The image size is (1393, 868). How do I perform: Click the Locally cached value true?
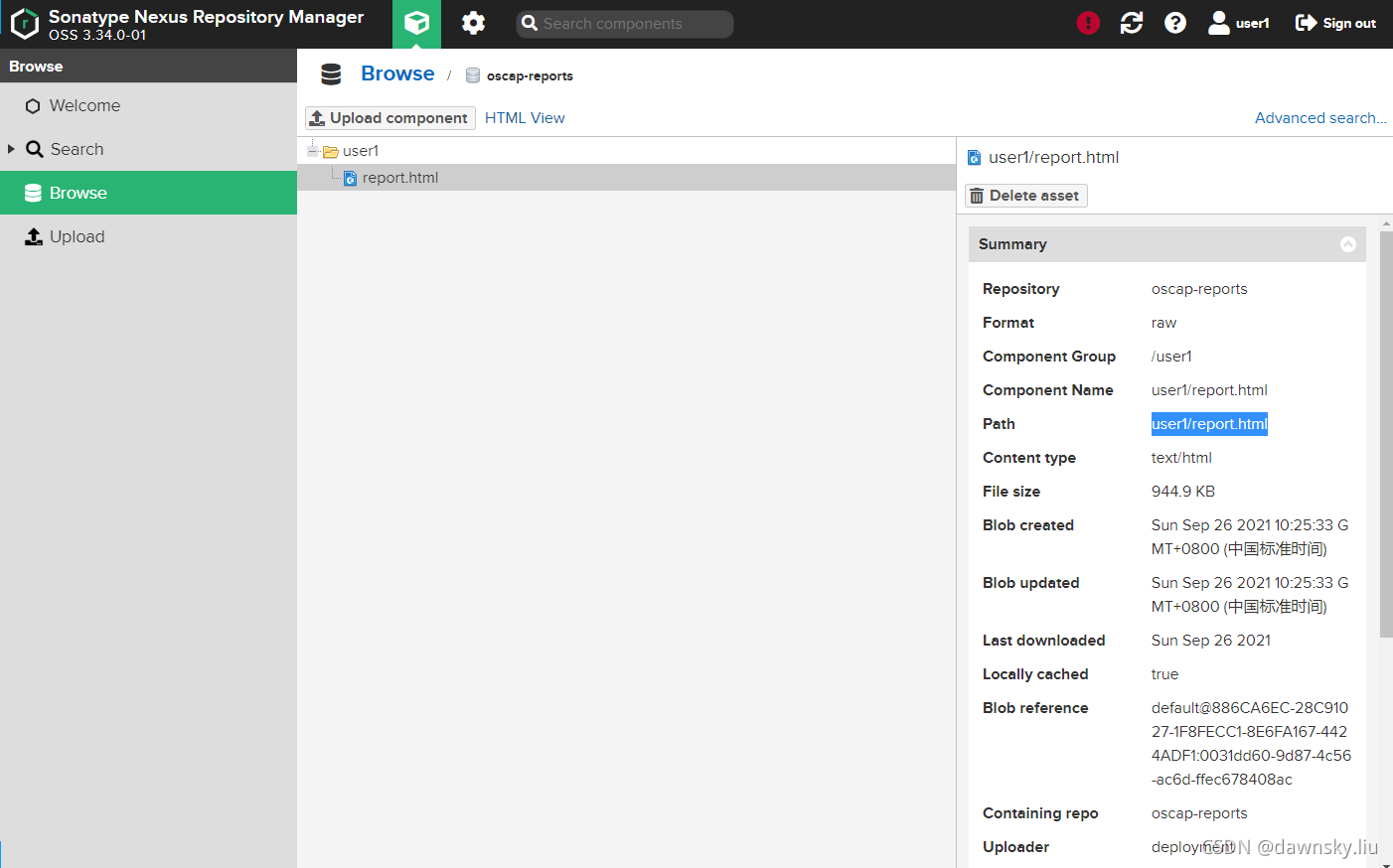coord(1164,674)
